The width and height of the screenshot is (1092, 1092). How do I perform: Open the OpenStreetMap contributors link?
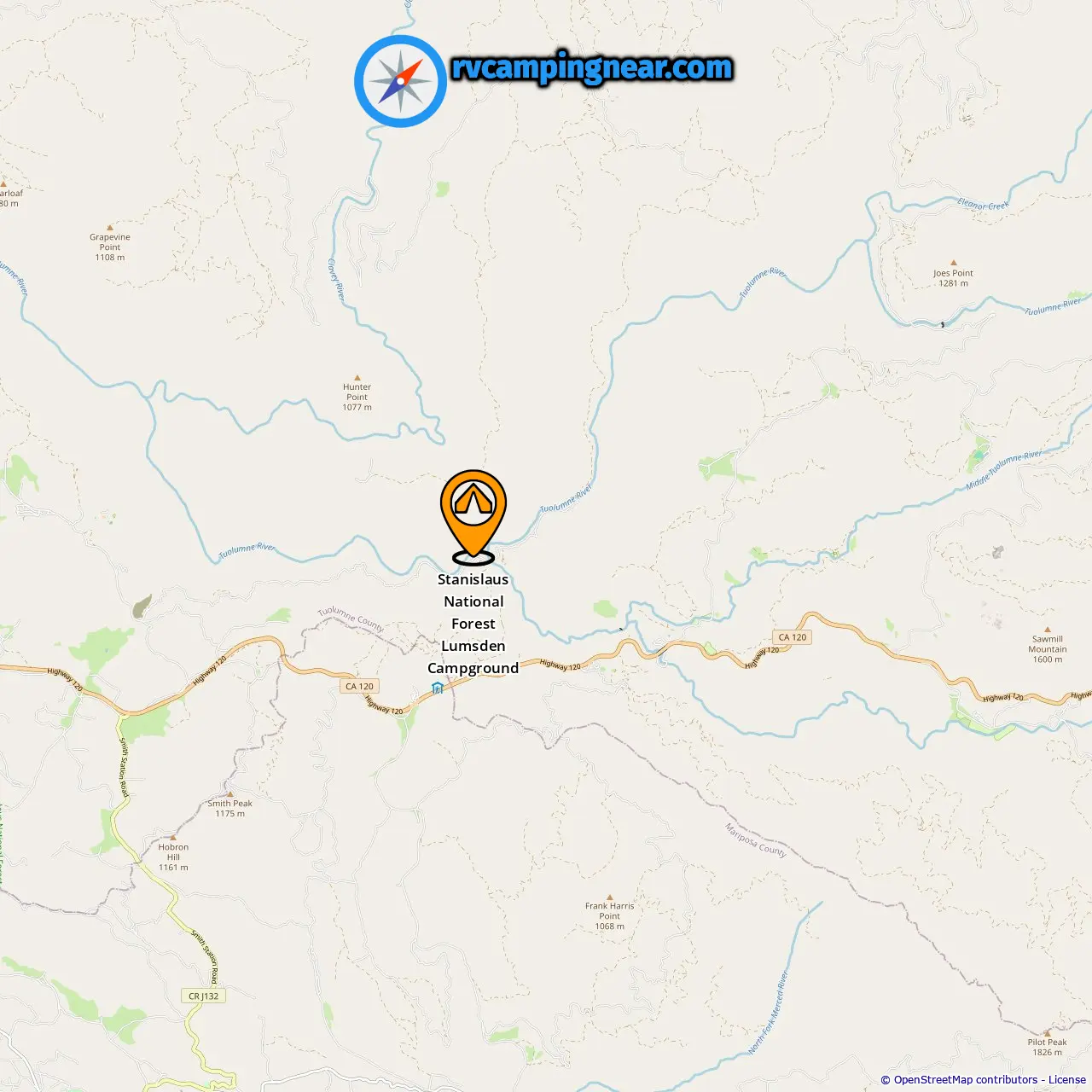[x=966, y=1079]
